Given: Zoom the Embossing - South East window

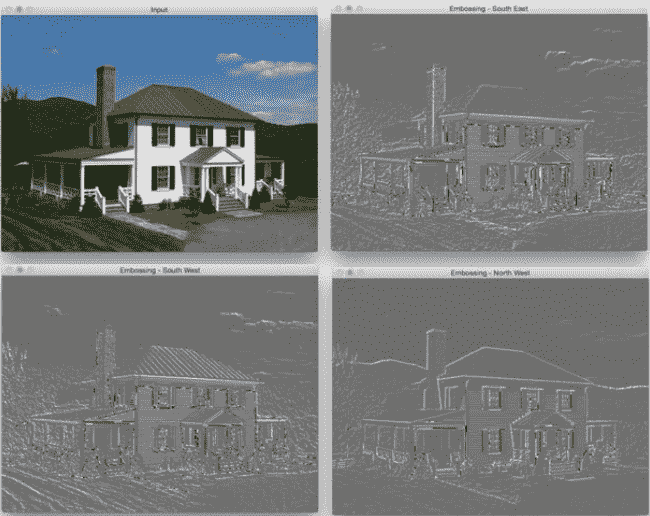Looking at the screenshot, I should pyautogui.click(x=358, y=9).
